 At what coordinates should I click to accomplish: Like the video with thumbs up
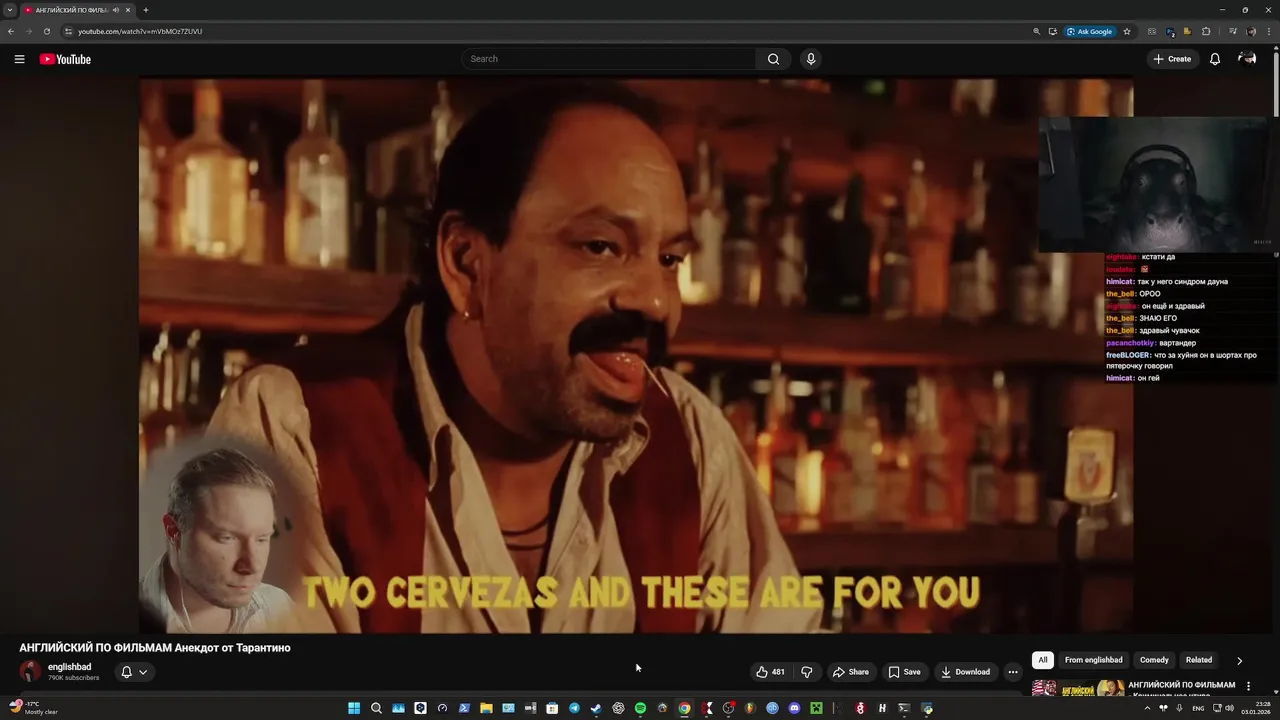(770, 672)
